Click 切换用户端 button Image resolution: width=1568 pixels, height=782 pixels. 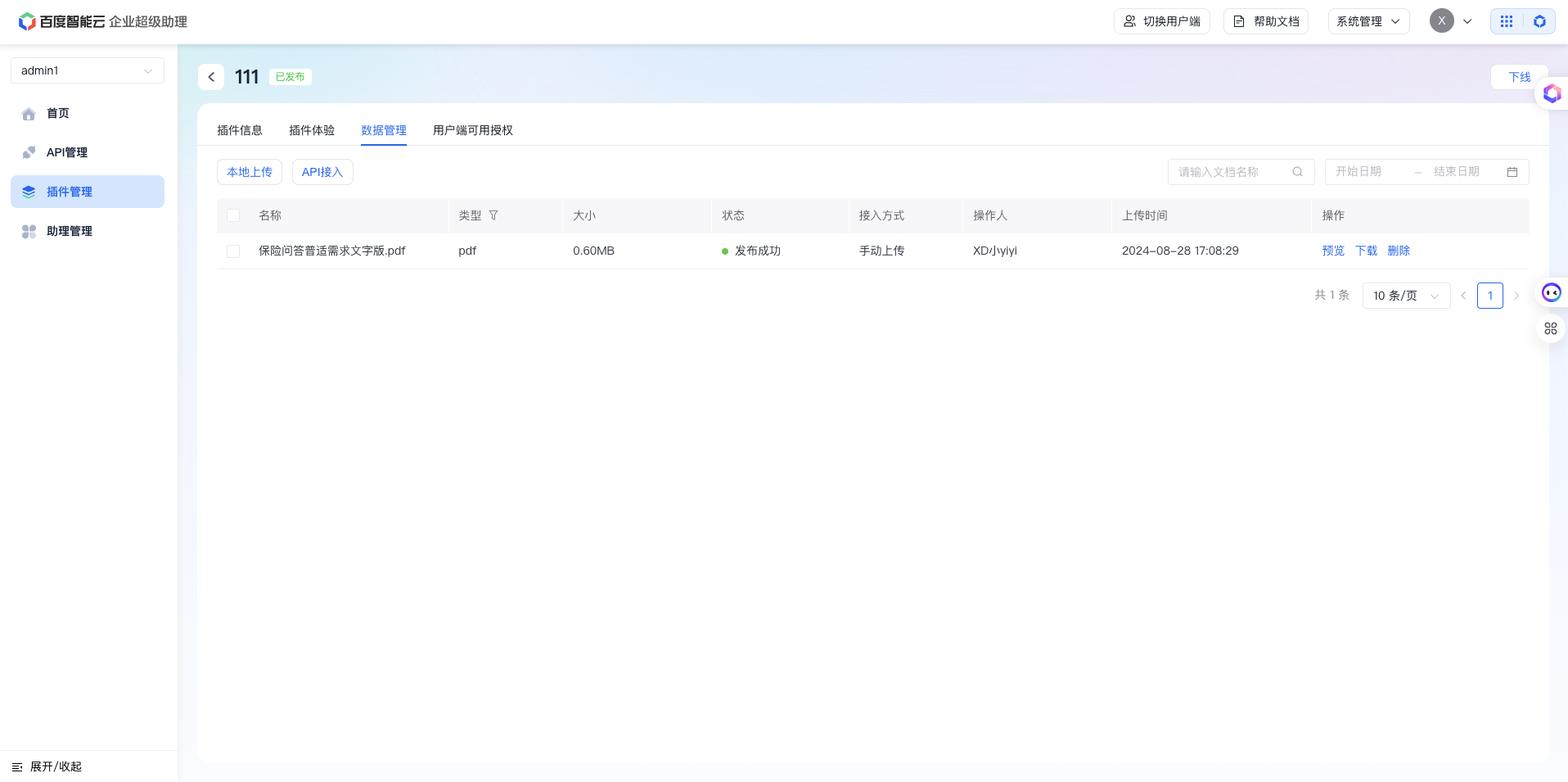[x=1162, y=21]
